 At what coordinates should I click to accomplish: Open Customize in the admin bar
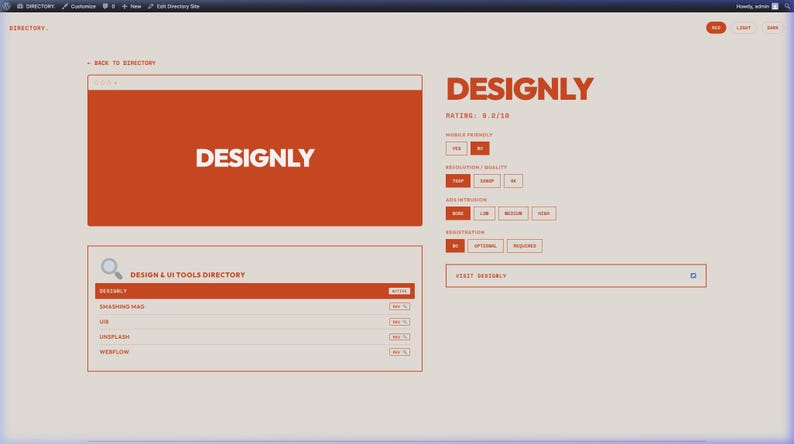79,6
